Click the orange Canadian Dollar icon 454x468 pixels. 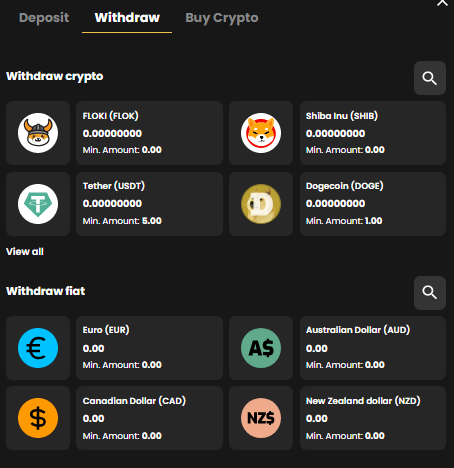click(x=38, y=418)
